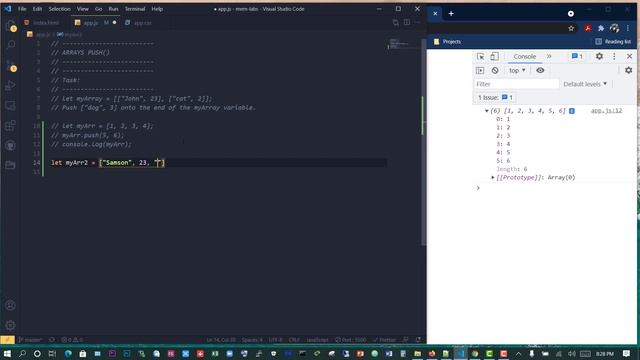
Task: Click the Filter input in console
Action: tap(516, 84)
